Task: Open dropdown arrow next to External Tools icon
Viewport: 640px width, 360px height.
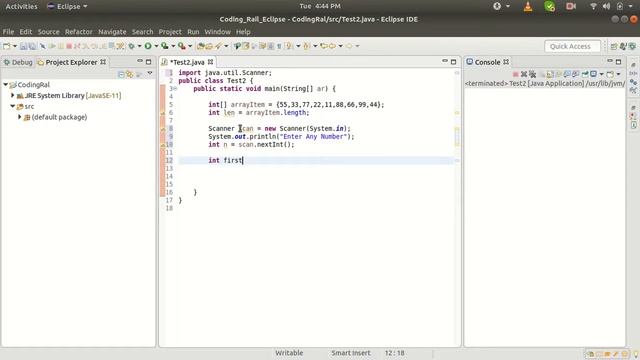Action: pyautogui.click(x=190, y=46)
